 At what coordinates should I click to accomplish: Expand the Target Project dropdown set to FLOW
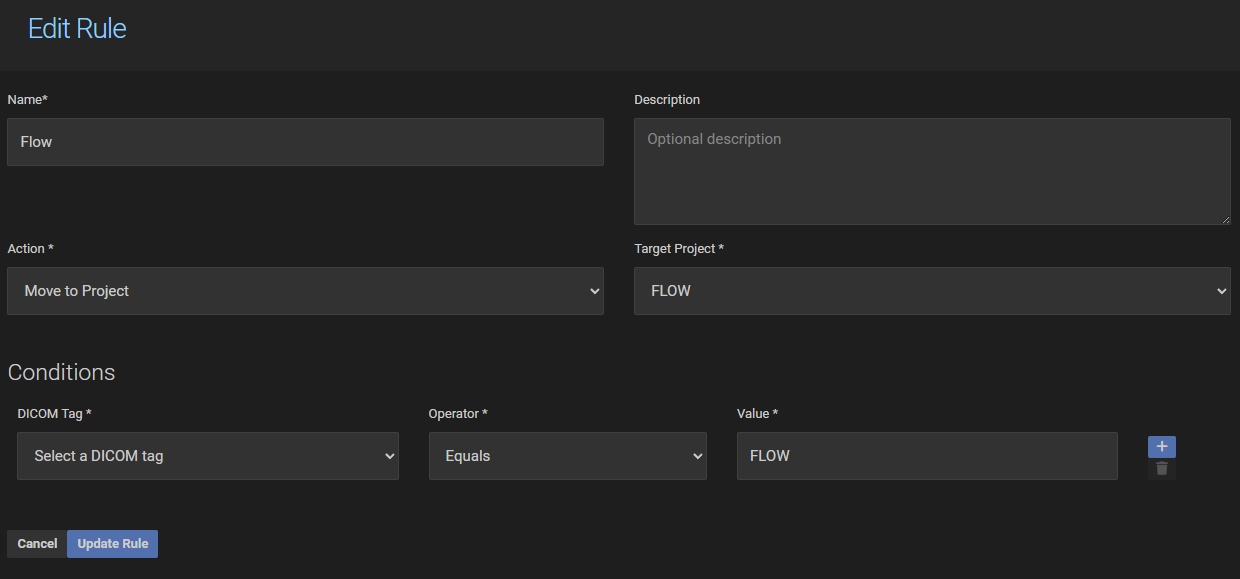(931, 291)
